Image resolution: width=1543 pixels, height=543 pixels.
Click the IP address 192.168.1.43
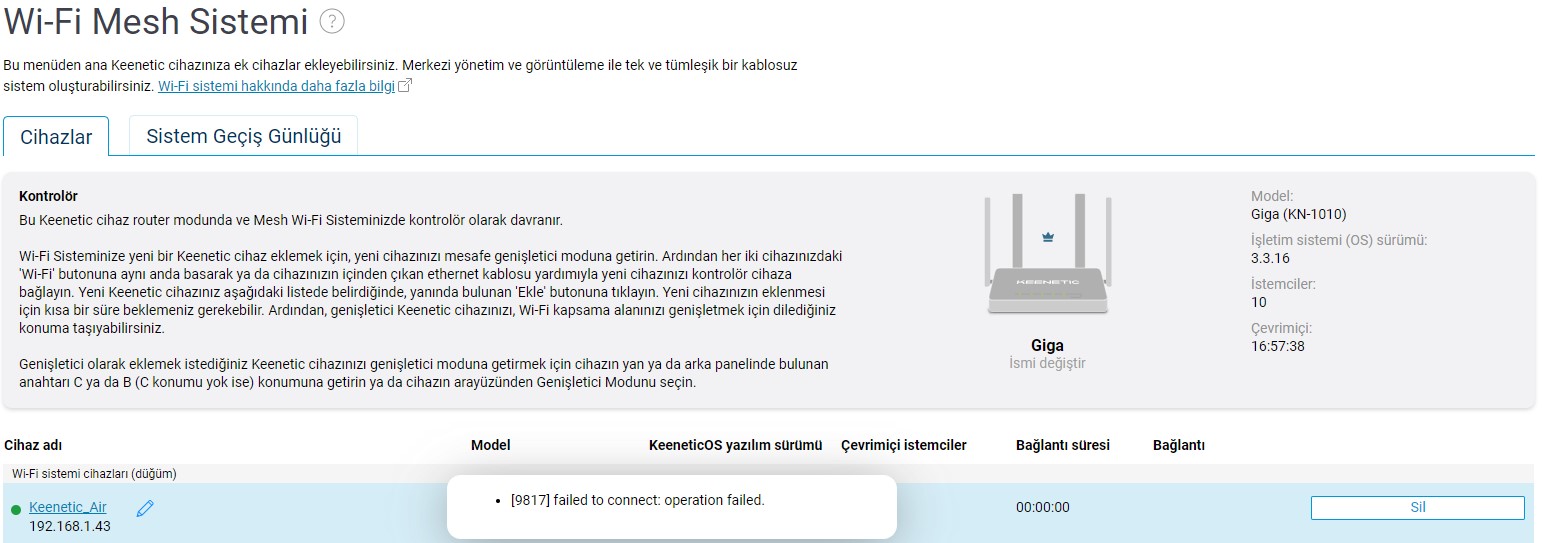tap(70, 526)
